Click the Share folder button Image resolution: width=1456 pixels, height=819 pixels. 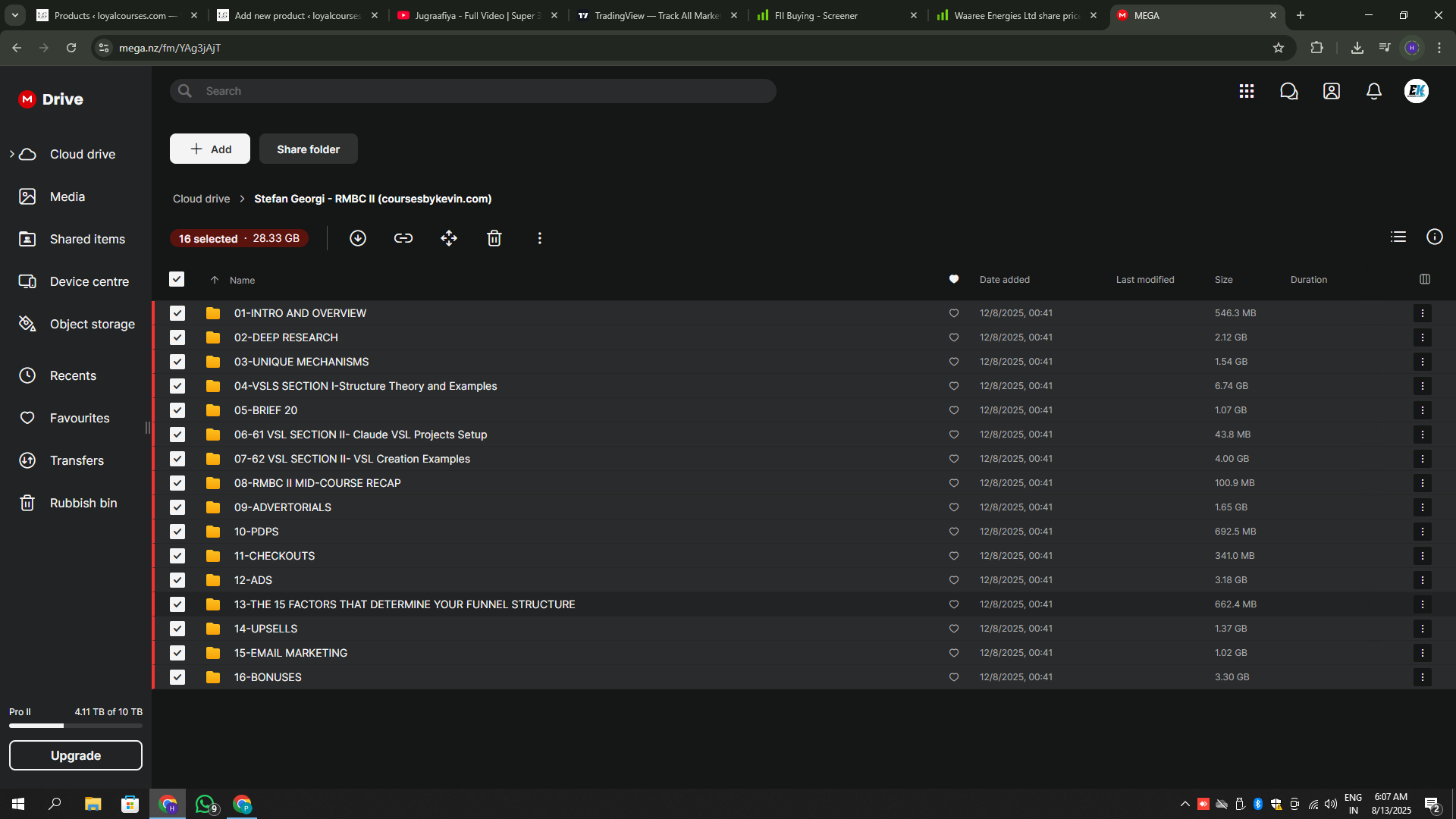coord(308,149)
